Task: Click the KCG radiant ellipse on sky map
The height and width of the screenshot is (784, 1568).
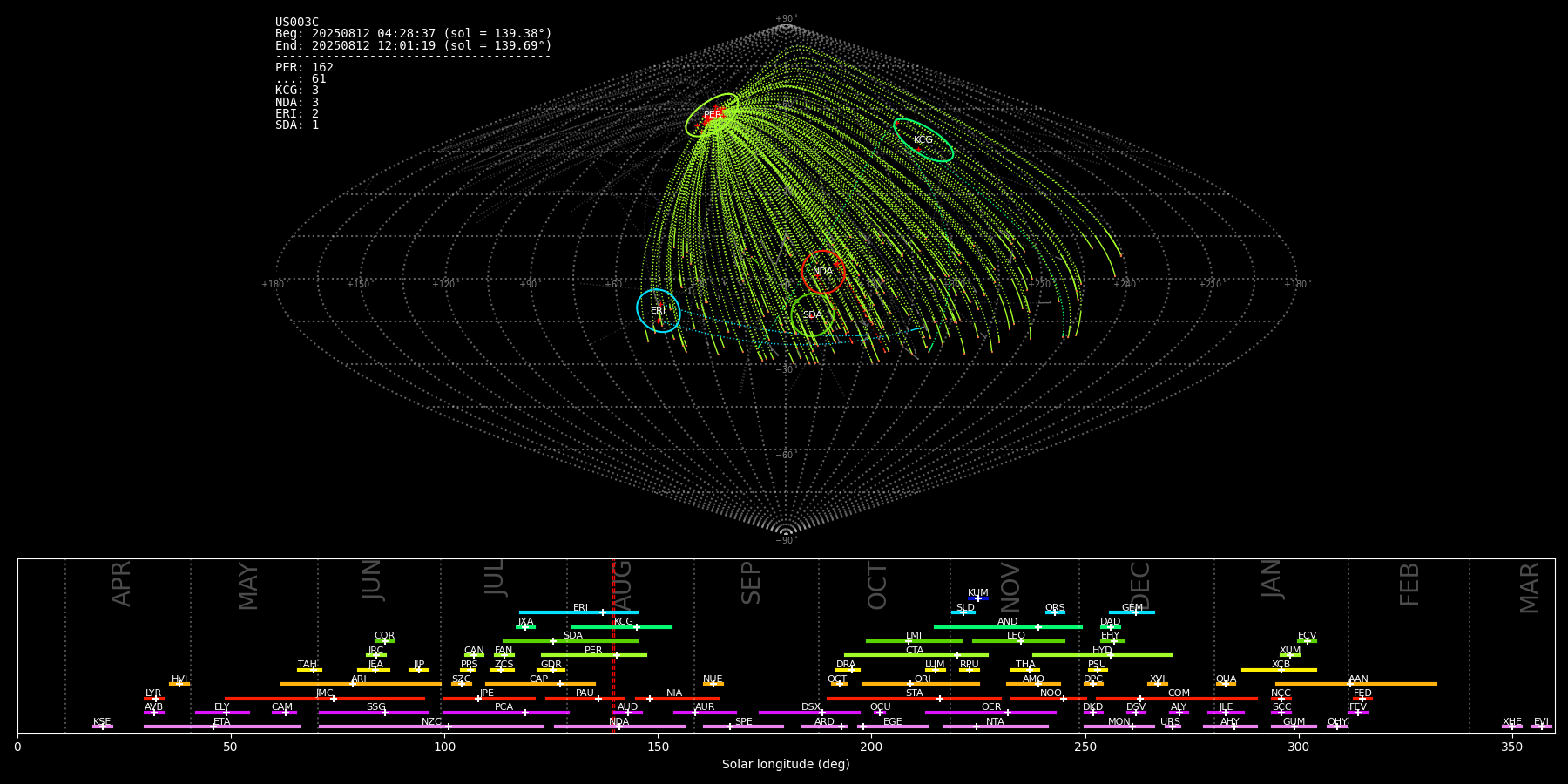Action: (923, 139)
